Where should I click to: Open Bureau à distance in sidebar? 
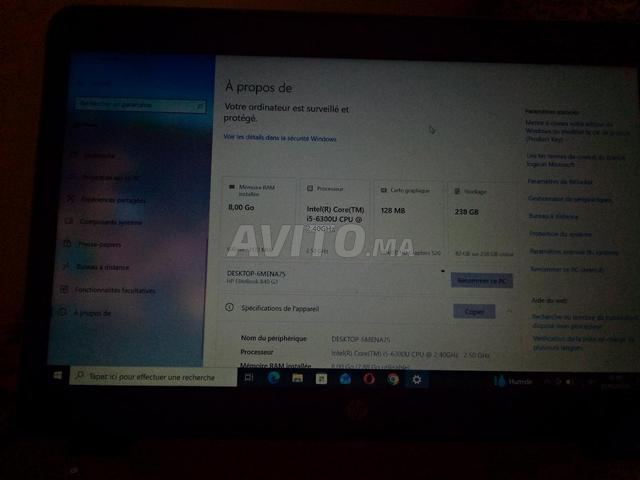point(103,267)
